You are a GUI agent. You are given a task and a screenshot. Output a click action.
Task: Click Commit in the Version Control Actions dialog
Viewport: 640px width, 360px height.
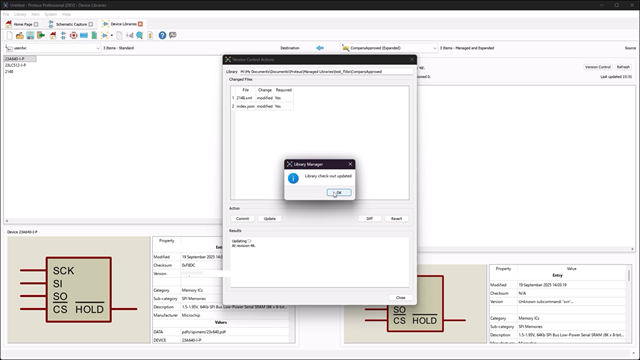242,218
